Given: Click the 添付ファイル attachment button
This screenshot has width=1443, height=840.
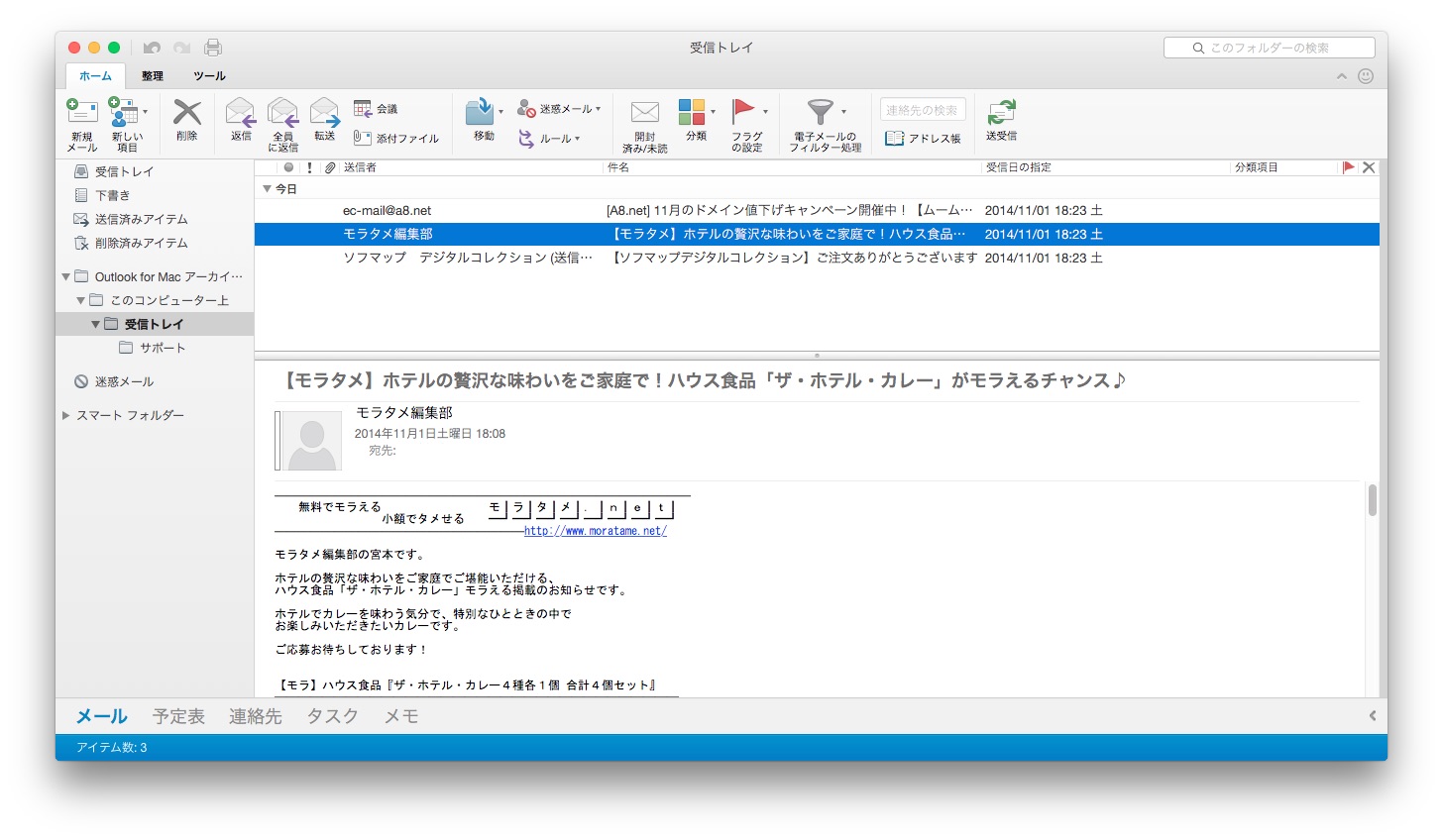Looking at the screenshot, I should (395, 139).
